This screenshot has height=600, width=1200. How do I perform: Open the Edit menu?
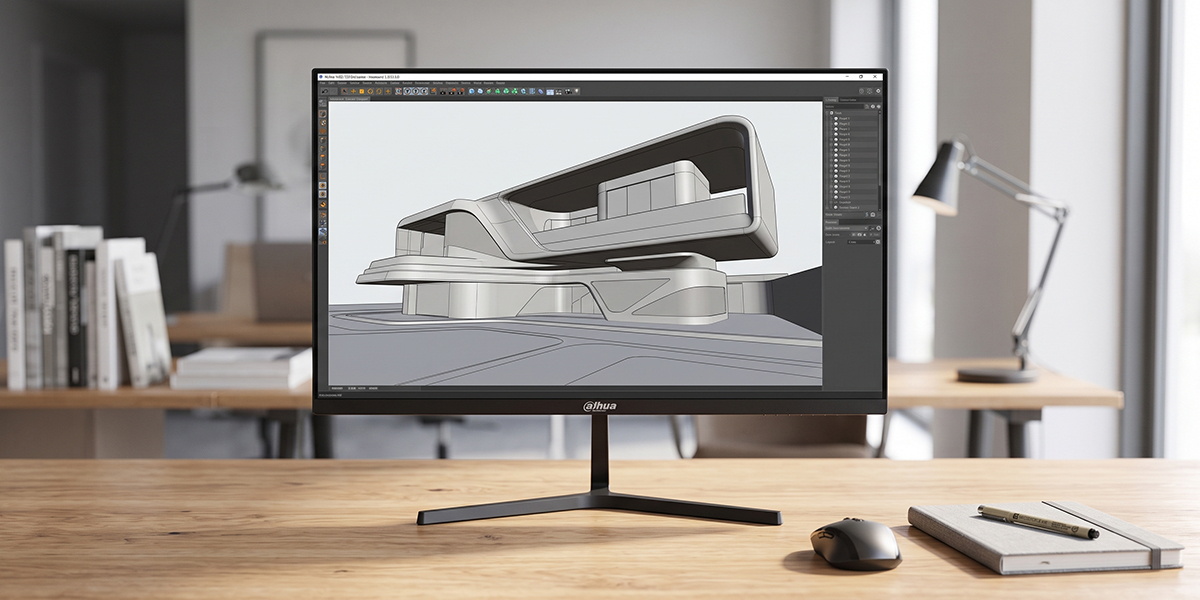pos(331,83)
